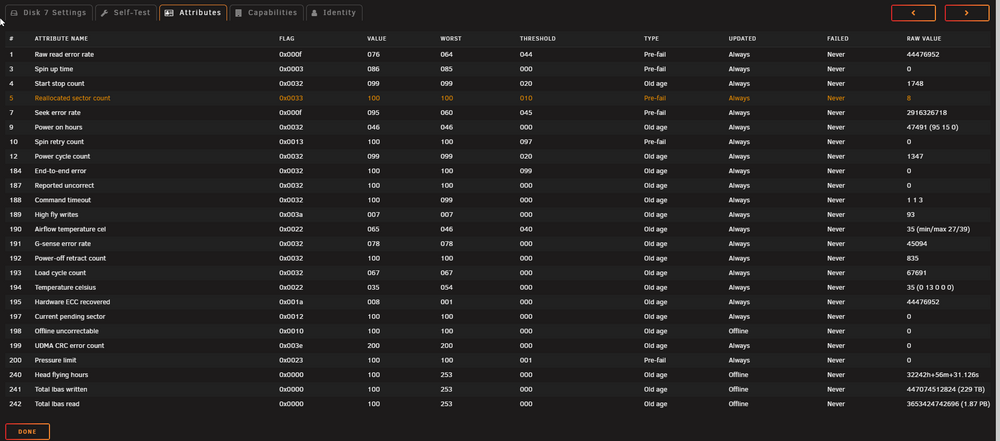Click the disk icon in Disk 7 Settings tab

click(x=15, y=13)
